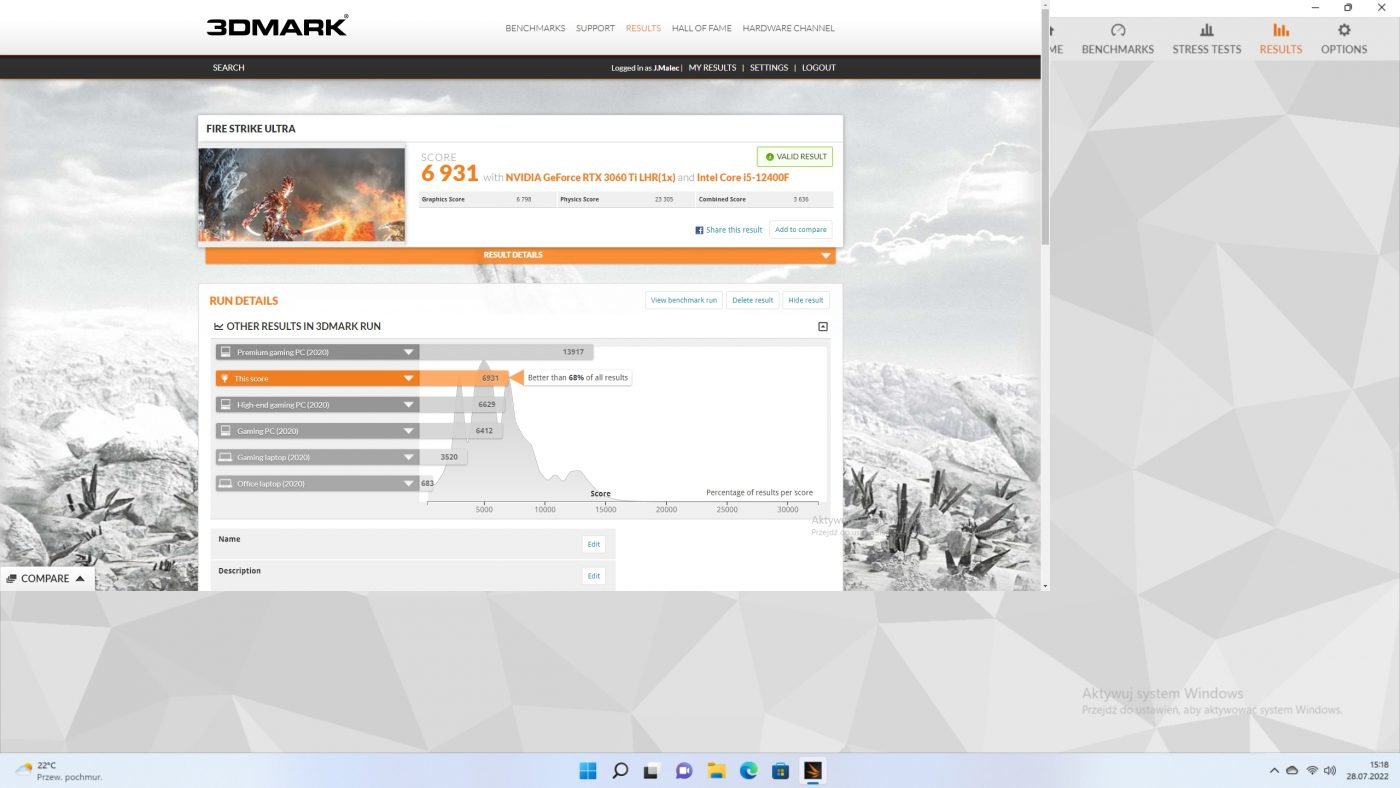Open My Results link
Image resolution: width=1400 pixels, height=788 pixels.
coord(712,68)
